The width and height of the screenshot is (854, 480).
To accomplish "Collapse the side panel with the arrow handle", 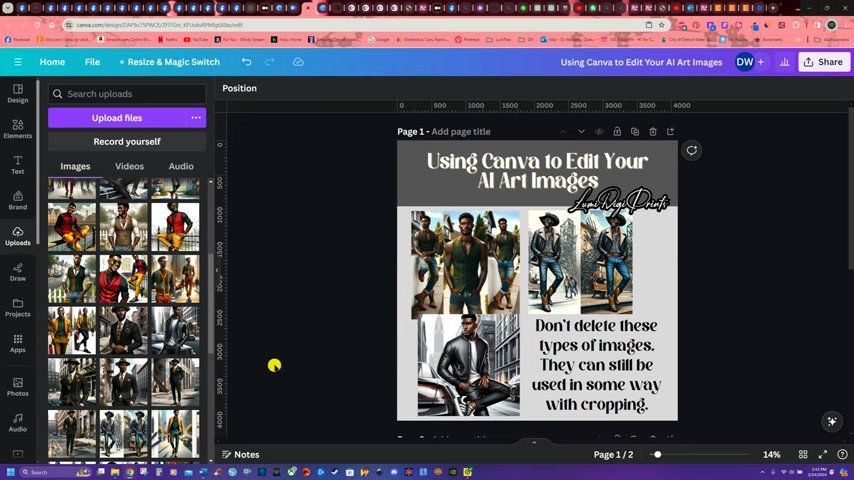I will (x=217, y=270).
